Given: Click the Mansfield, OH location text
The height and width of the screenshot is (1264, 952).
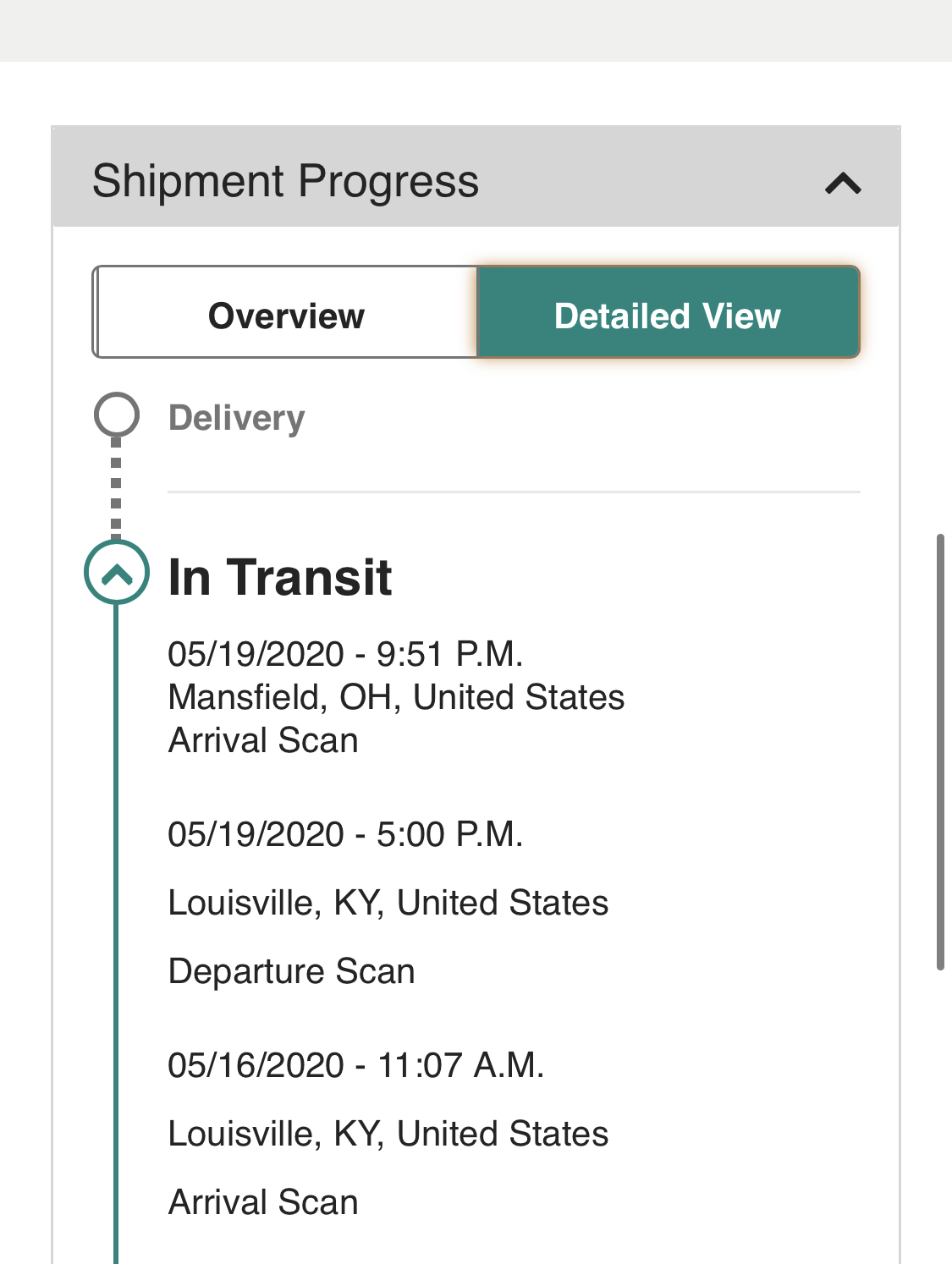Looking at the screenshot, I should point(396,697).
